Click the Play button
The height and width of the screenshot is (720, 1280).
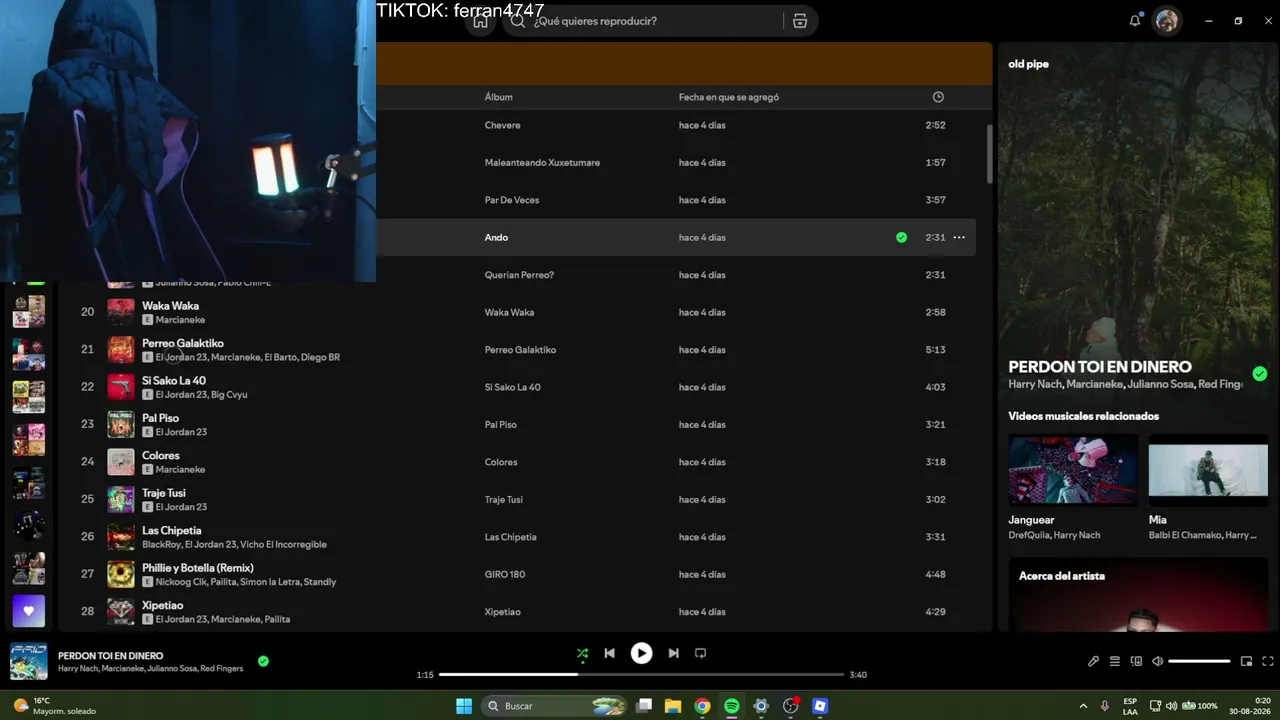click(x=642, y=654)
